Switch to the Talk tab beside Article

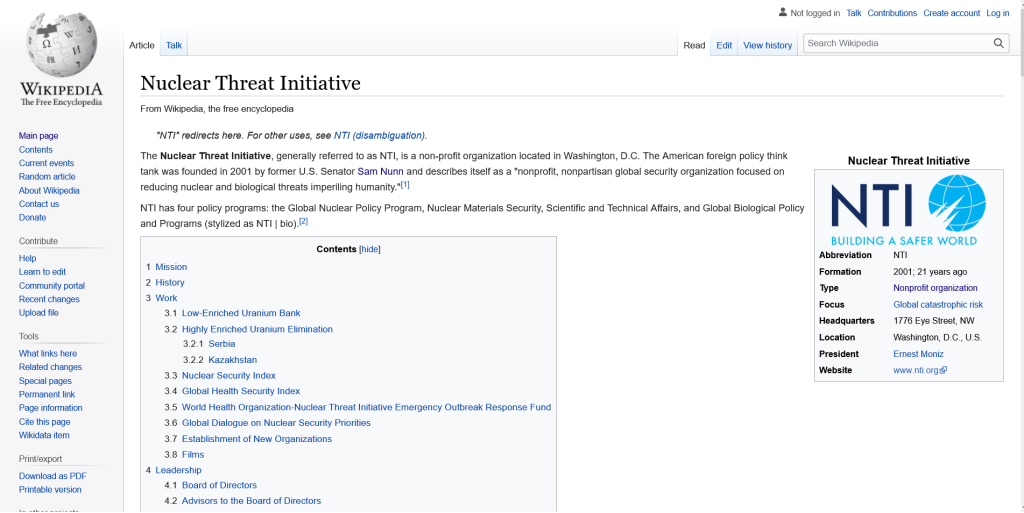[174, 45]
